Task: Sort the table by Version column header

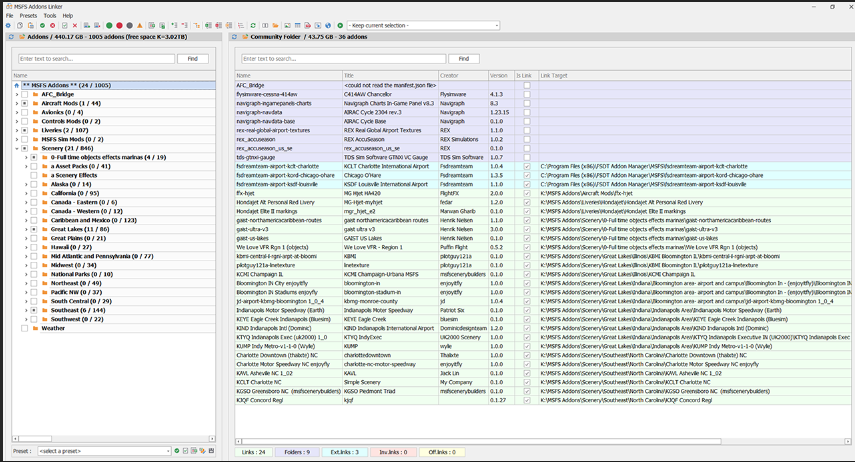Action: 501,76
